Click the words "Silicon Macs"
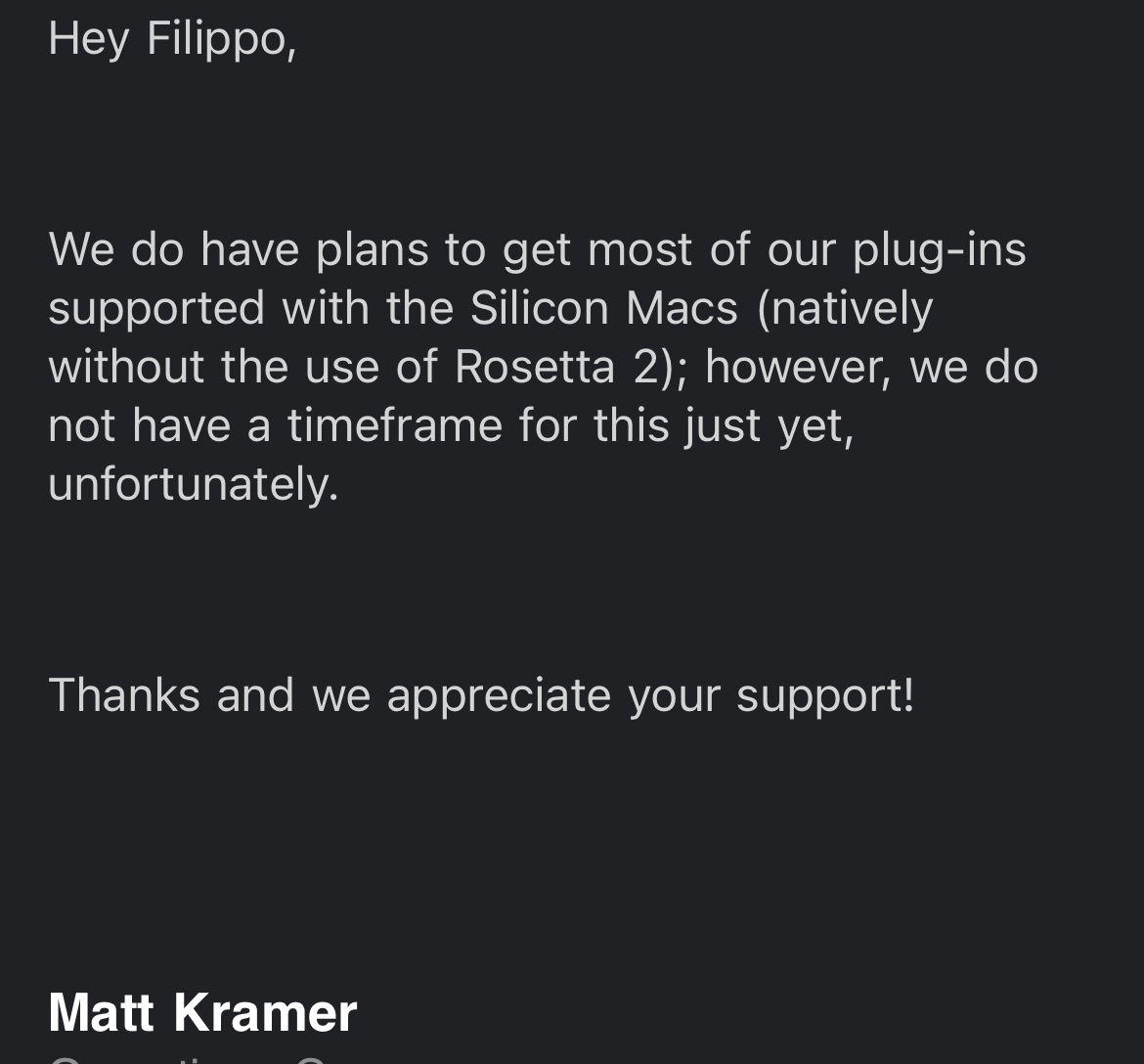 (604, 307)
